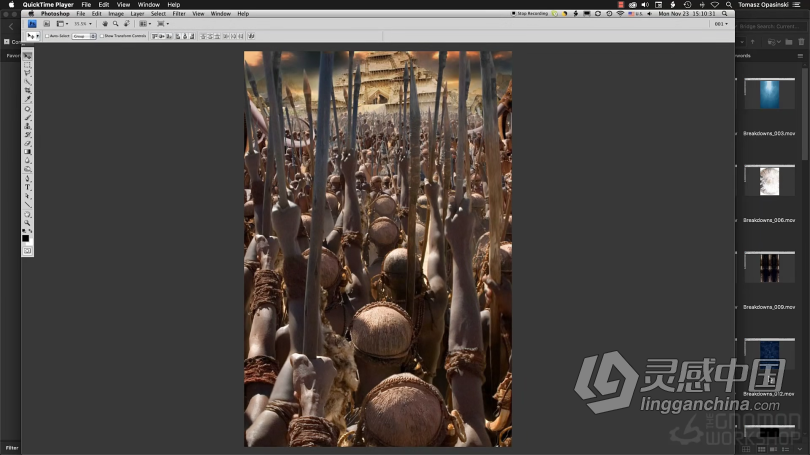
Task: Reset to the default foreground and background colors
Action: (24, 231)
